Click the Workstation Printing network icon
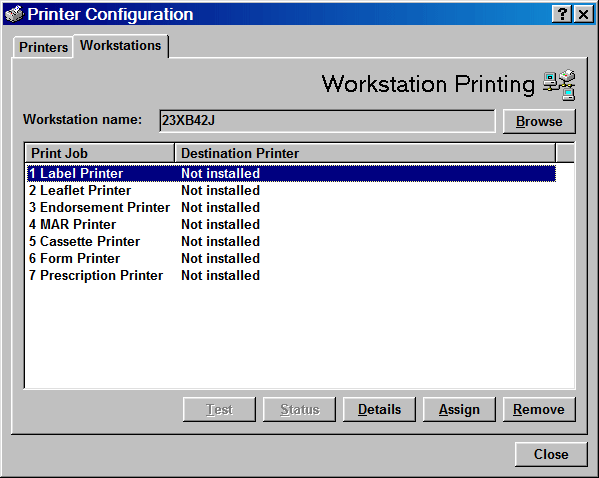Screen dimensions: 599x478 pos(559,85)
